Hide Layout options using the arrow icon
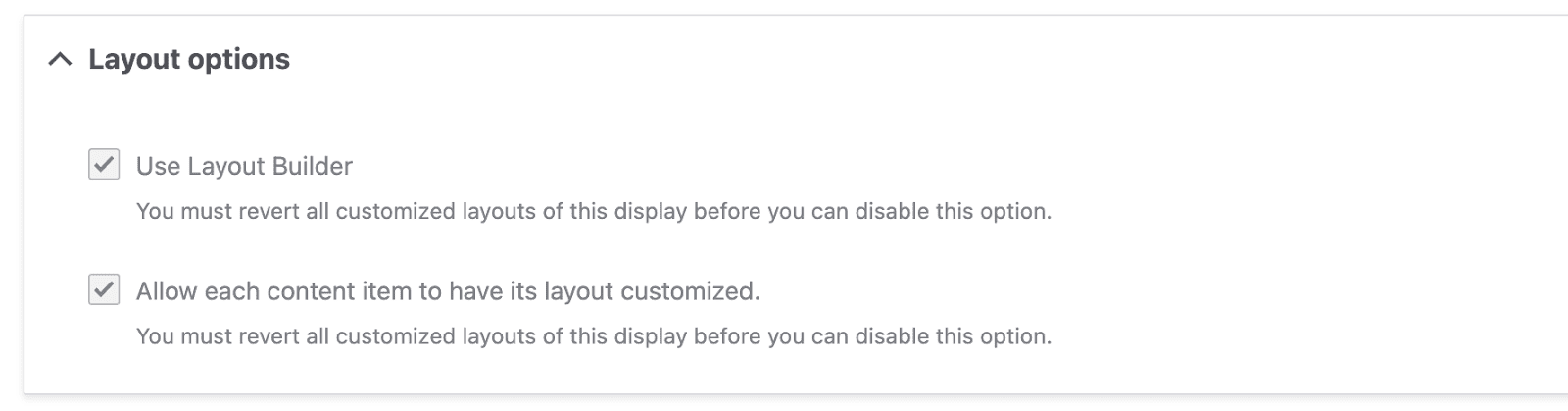 point(60,60)
